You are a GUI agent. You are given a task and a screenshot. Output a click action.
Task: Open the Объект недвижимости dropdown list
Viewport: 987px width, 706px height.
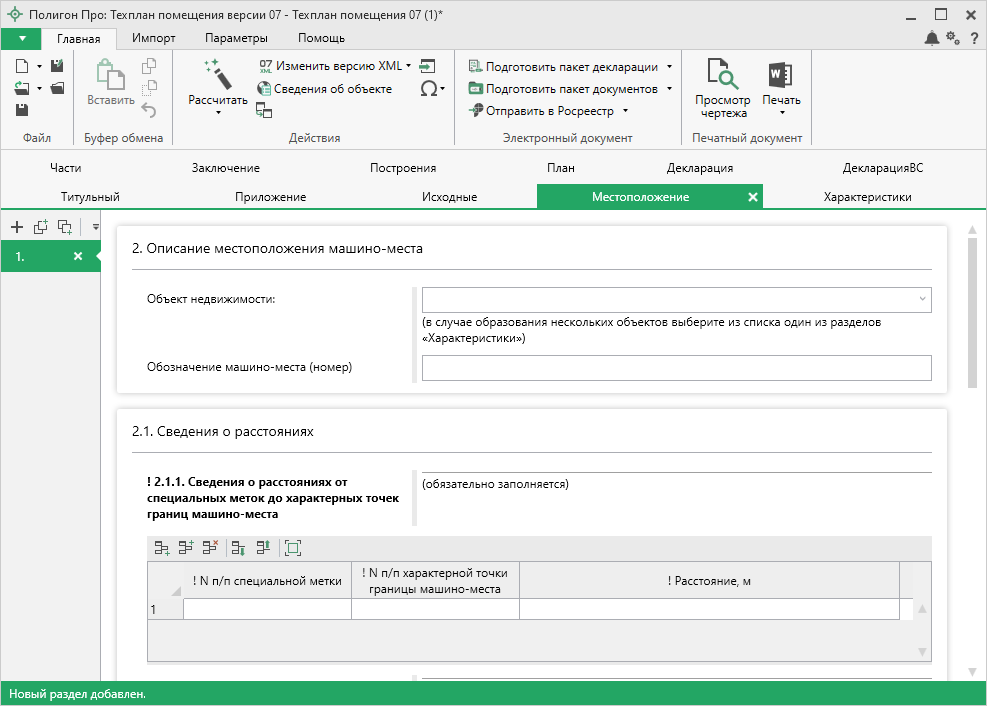(921, 299)
